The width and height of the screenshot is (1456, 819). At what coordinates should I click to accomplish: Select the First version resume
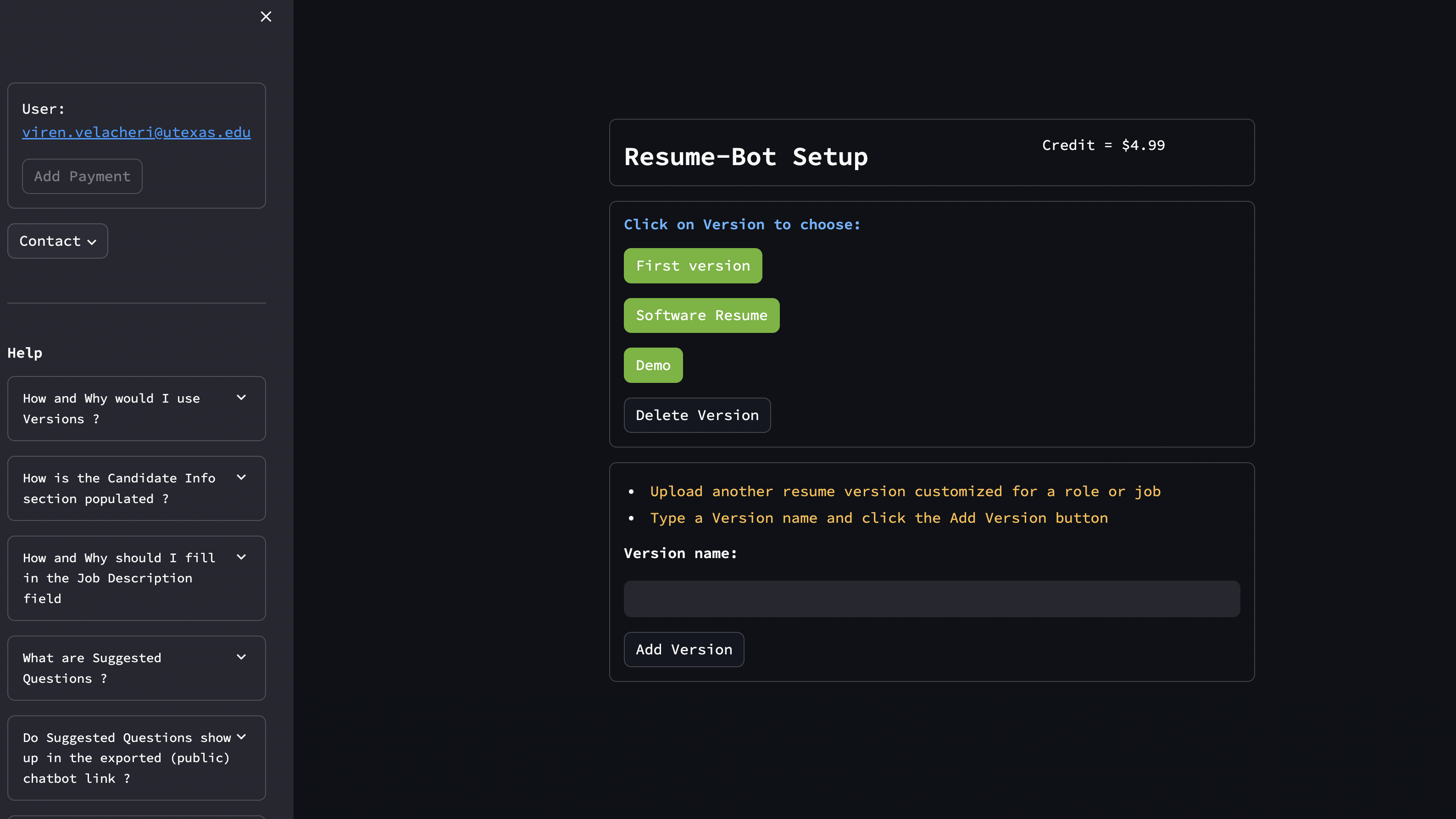pos(693,266)
